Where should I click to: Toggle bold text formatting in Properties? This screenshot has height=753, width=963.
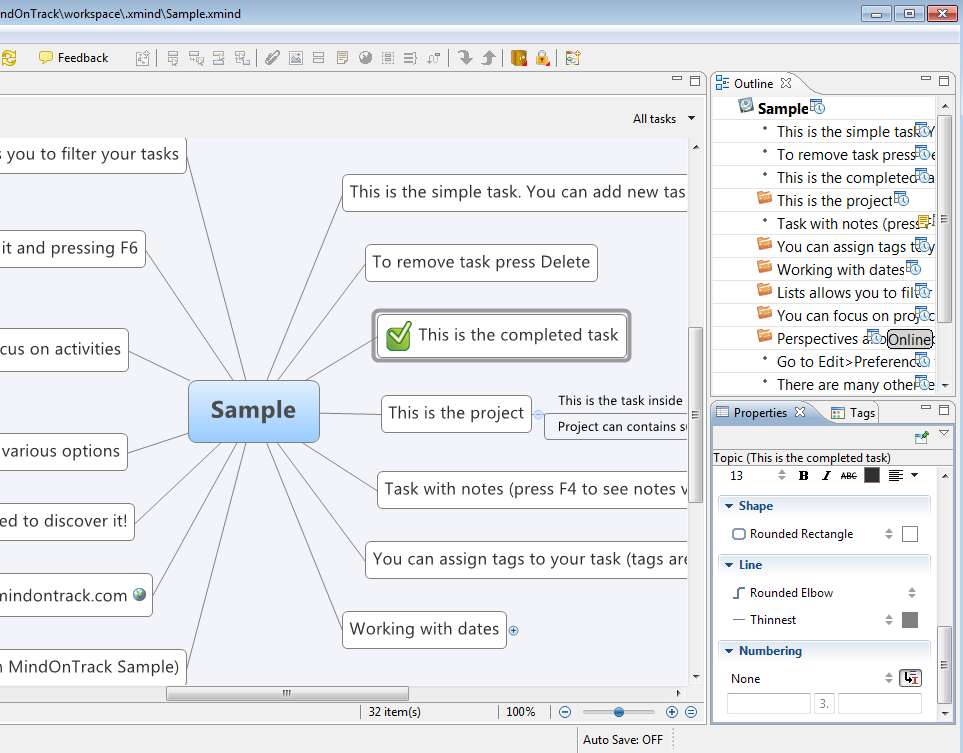pyautogui.click(x=803, y=476)
